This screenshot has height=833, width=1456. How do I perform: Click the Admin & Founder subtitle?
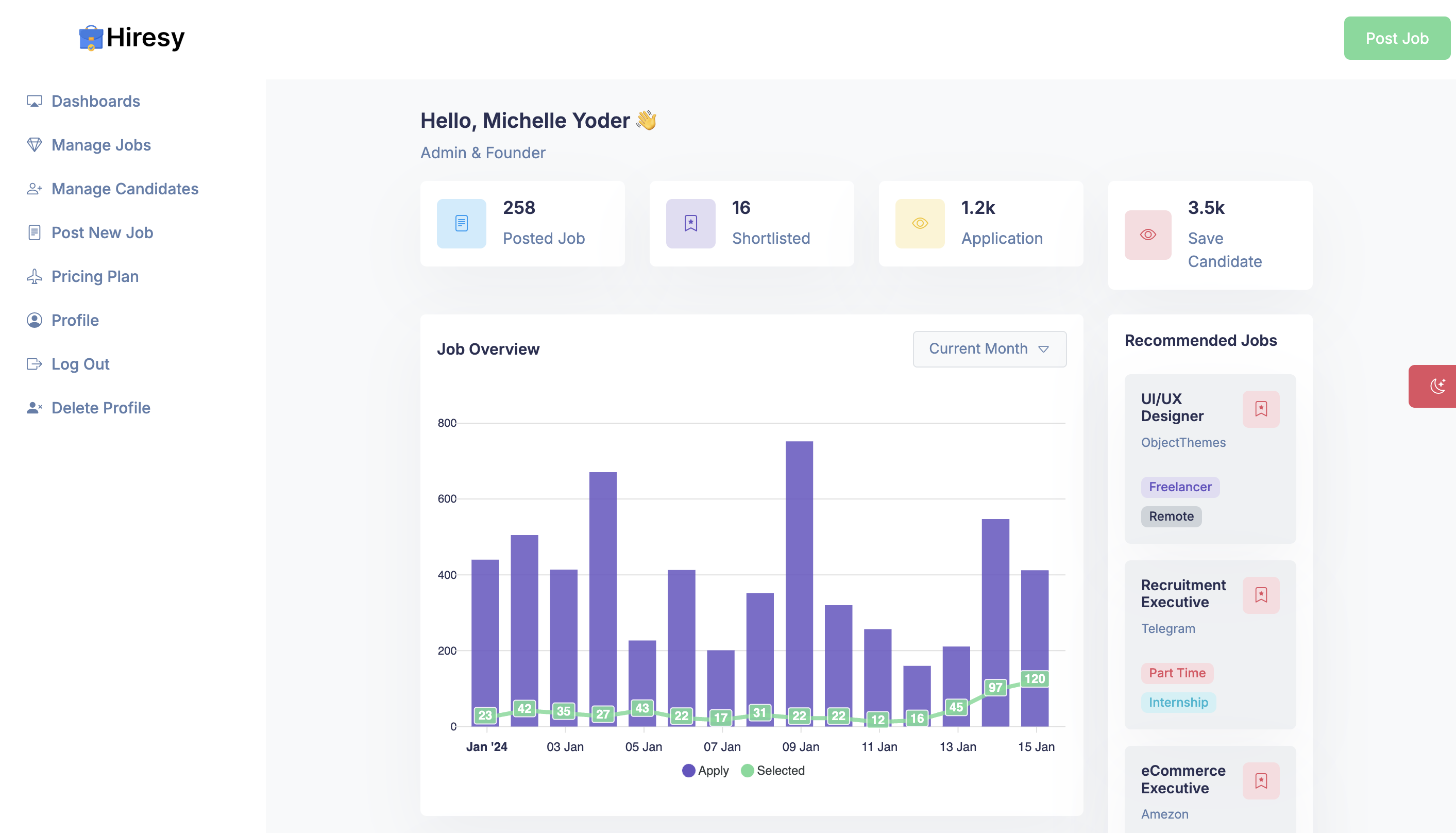click(x=482, y=153)
